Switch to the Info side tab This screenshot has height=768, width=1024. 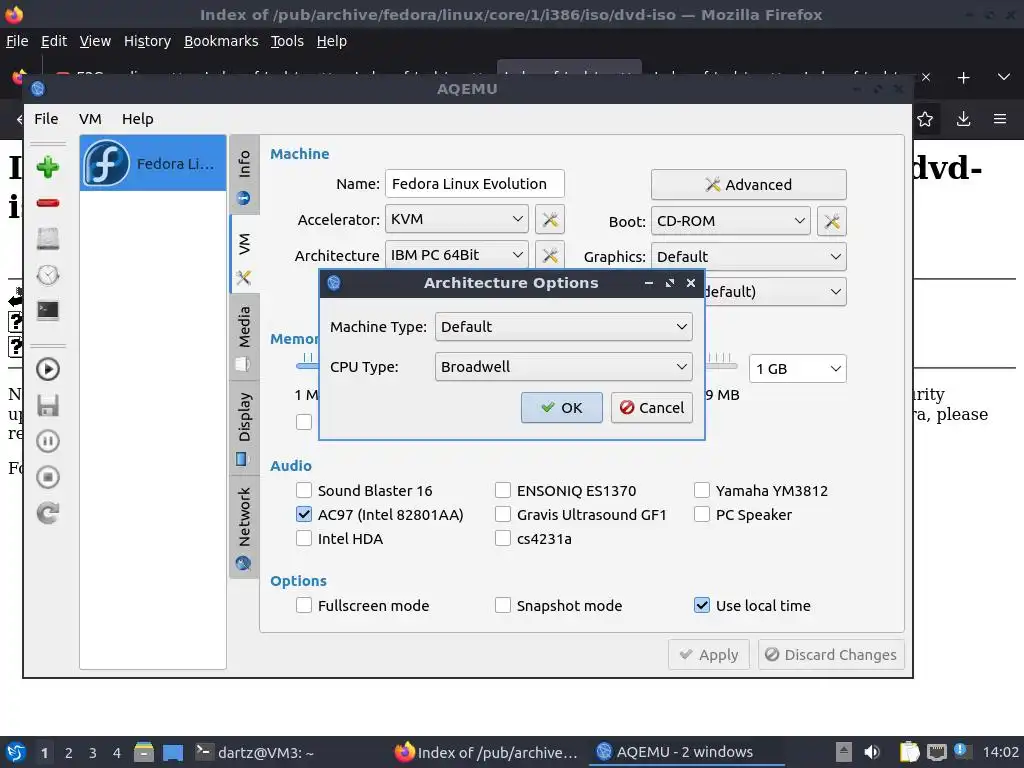[244, 176]
